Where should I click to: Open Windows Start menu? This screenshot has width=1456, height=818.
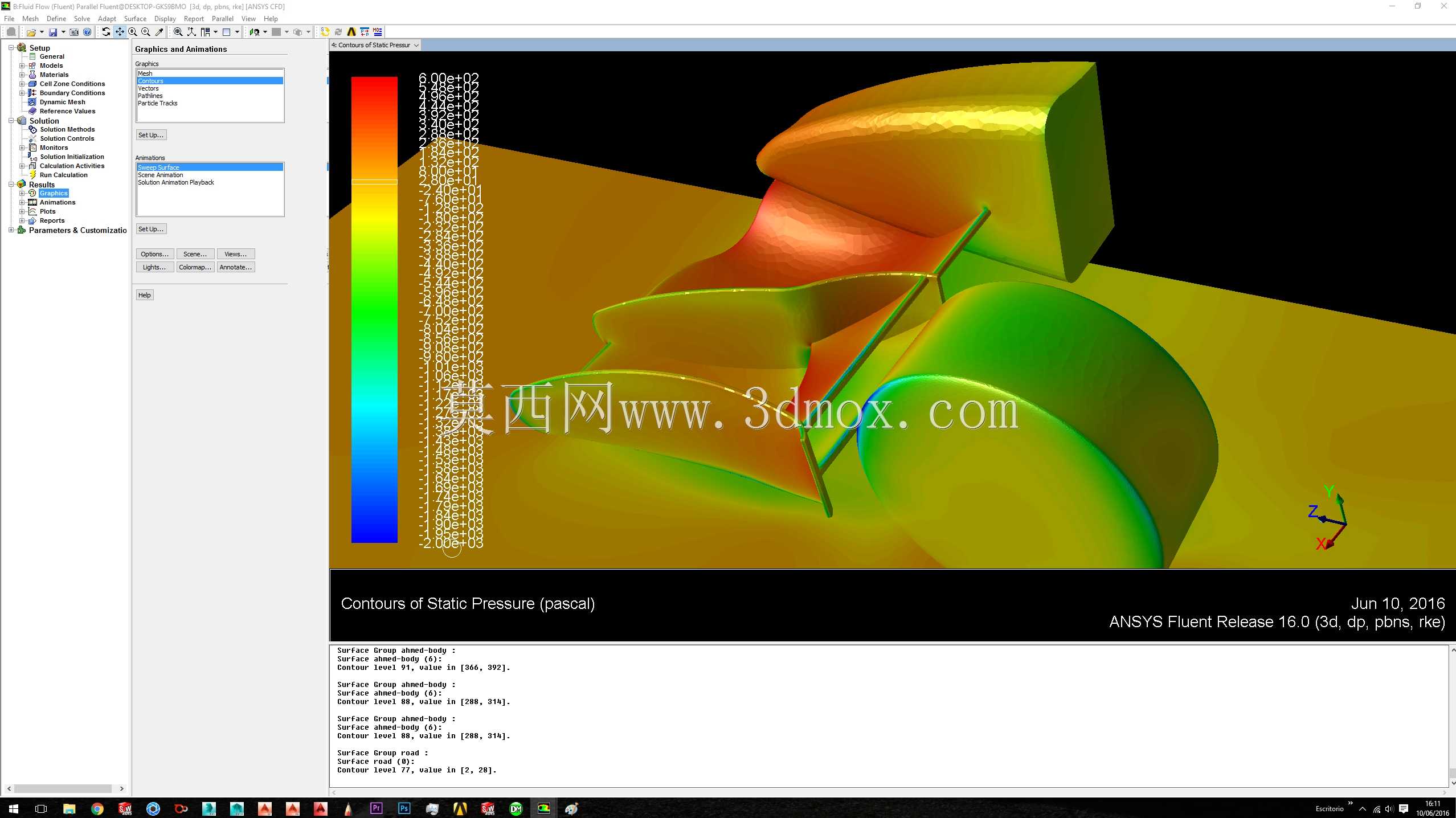click(x=14, y=808)
